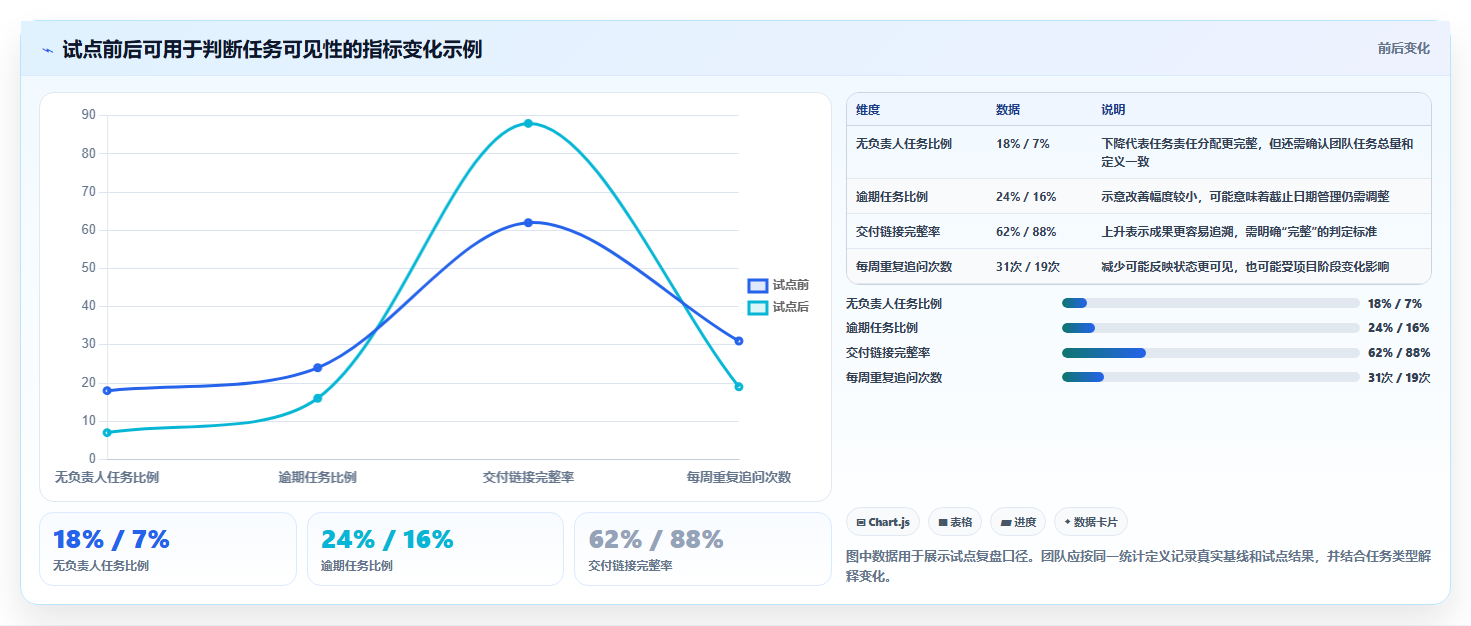Select the Chart.js tag chip
This screenshot has width=1471, height=626.
pyautogui.click(x=883, y=522)
